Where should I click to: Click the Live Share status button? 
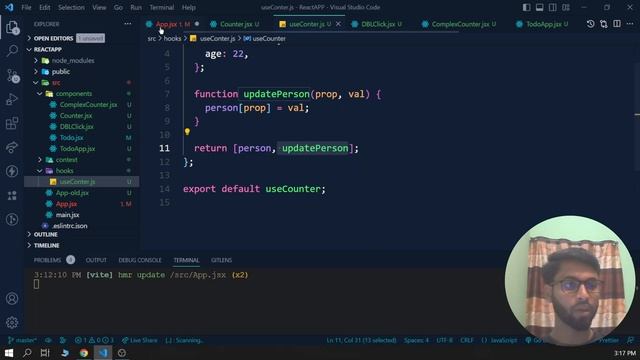click(140, 340)
